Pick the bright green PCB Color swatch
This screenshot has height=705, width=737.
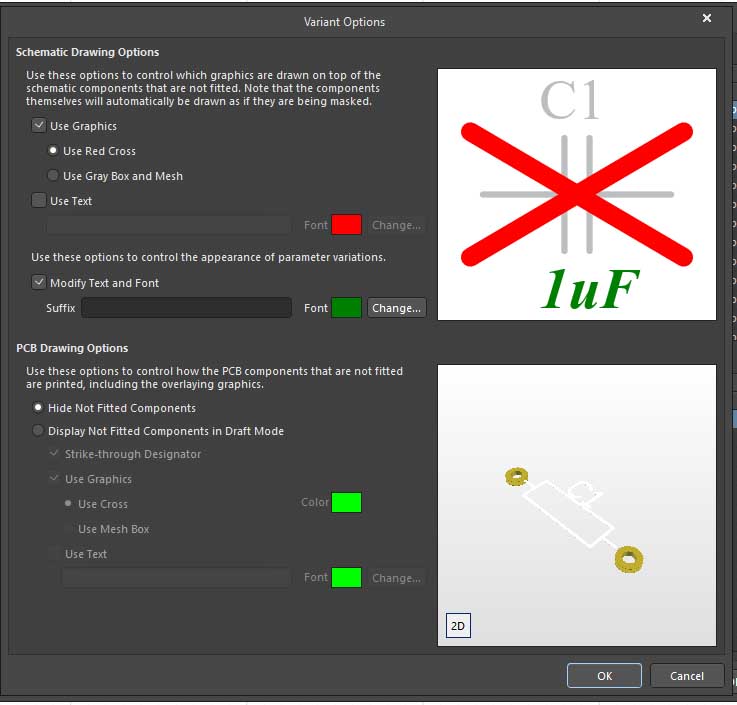coord(346,503)
